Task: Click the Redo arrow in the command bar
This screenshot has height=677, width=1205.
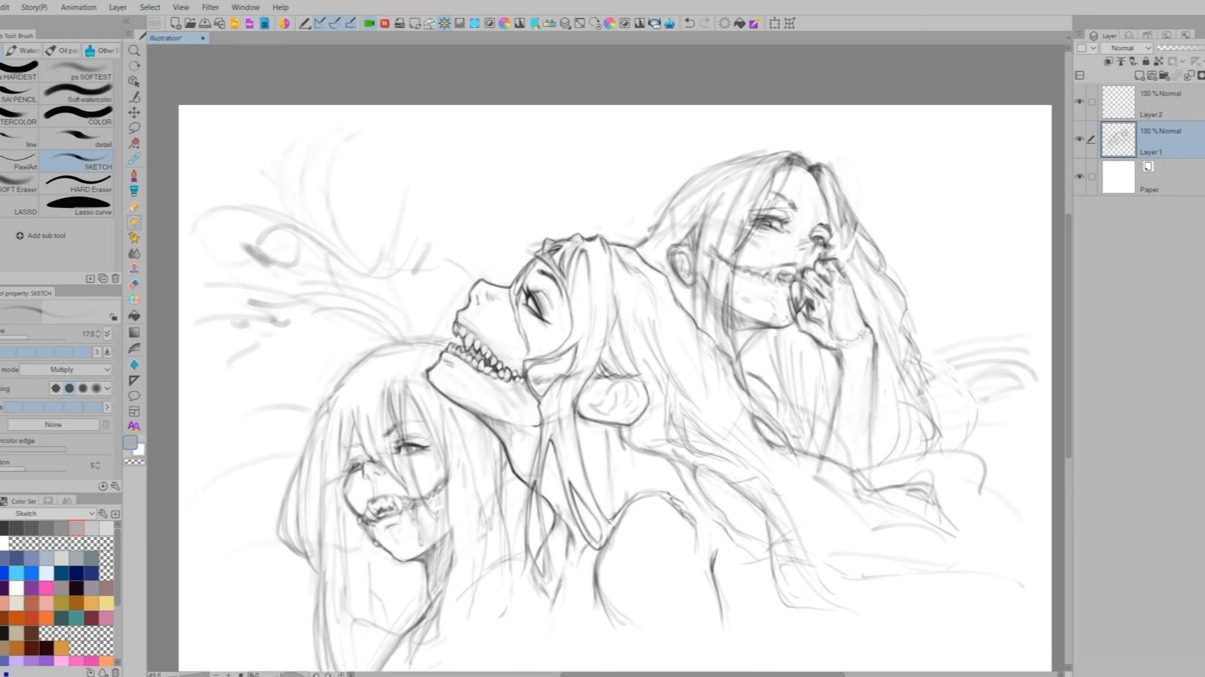Action: 705,23
